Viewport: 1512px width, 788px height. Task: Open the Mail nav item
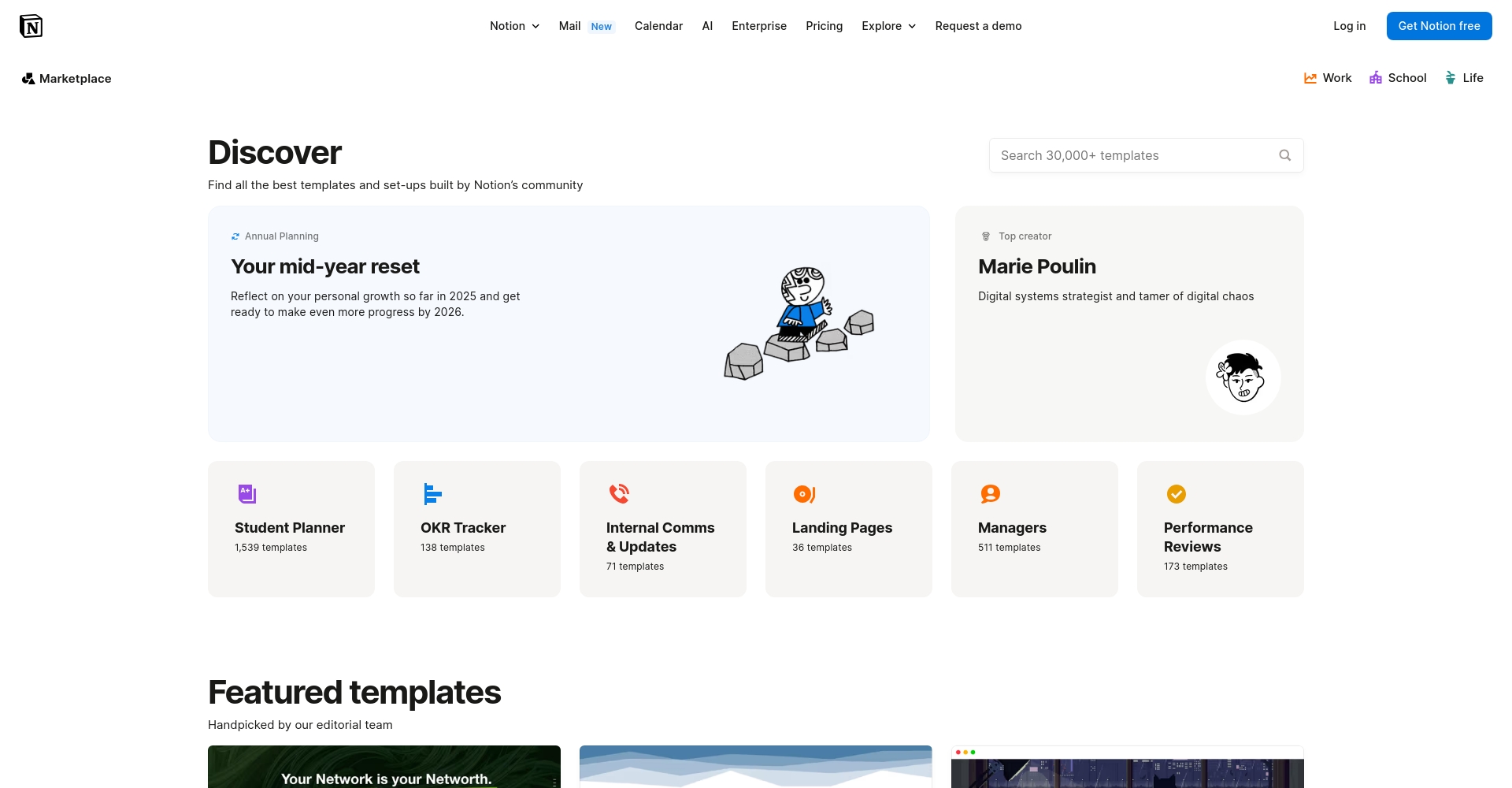click(569, 26)
